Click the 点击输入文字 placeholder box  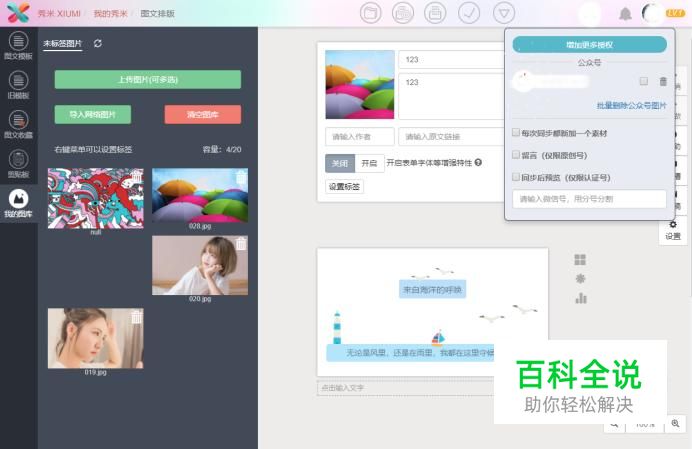[x=405, y=388]
